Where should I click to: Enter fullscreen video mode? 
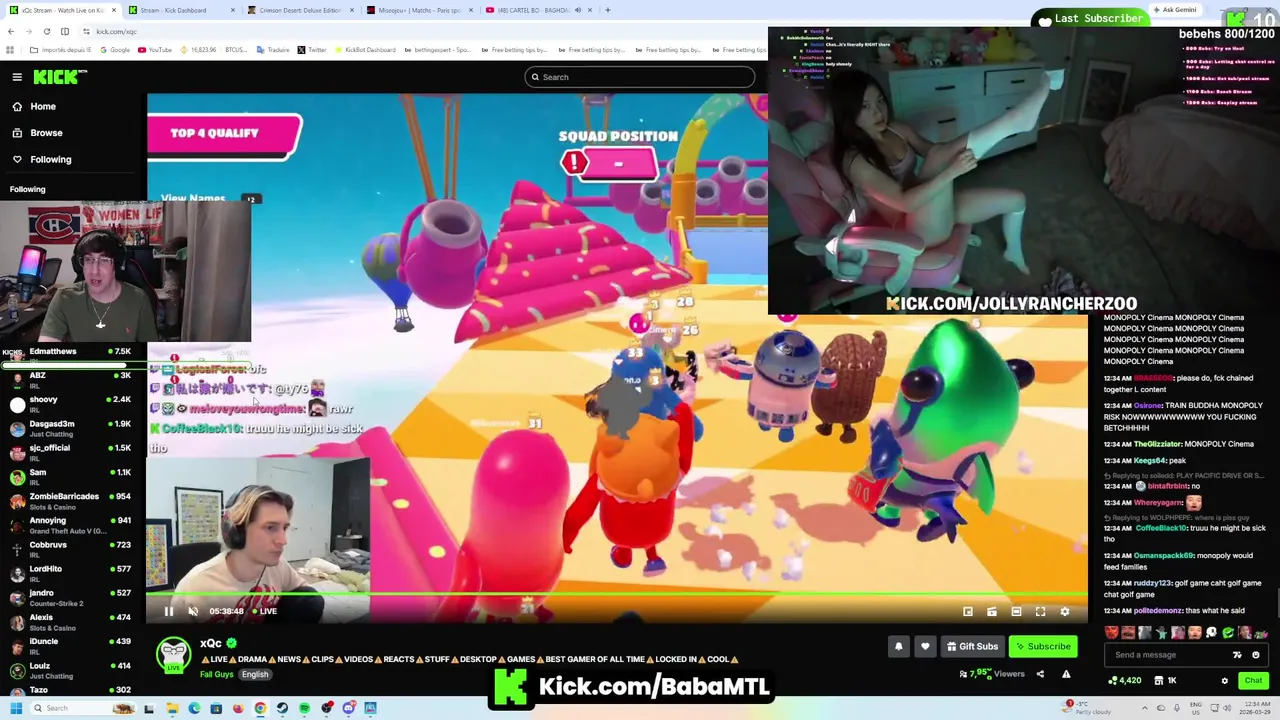[x=1040, y=611]
